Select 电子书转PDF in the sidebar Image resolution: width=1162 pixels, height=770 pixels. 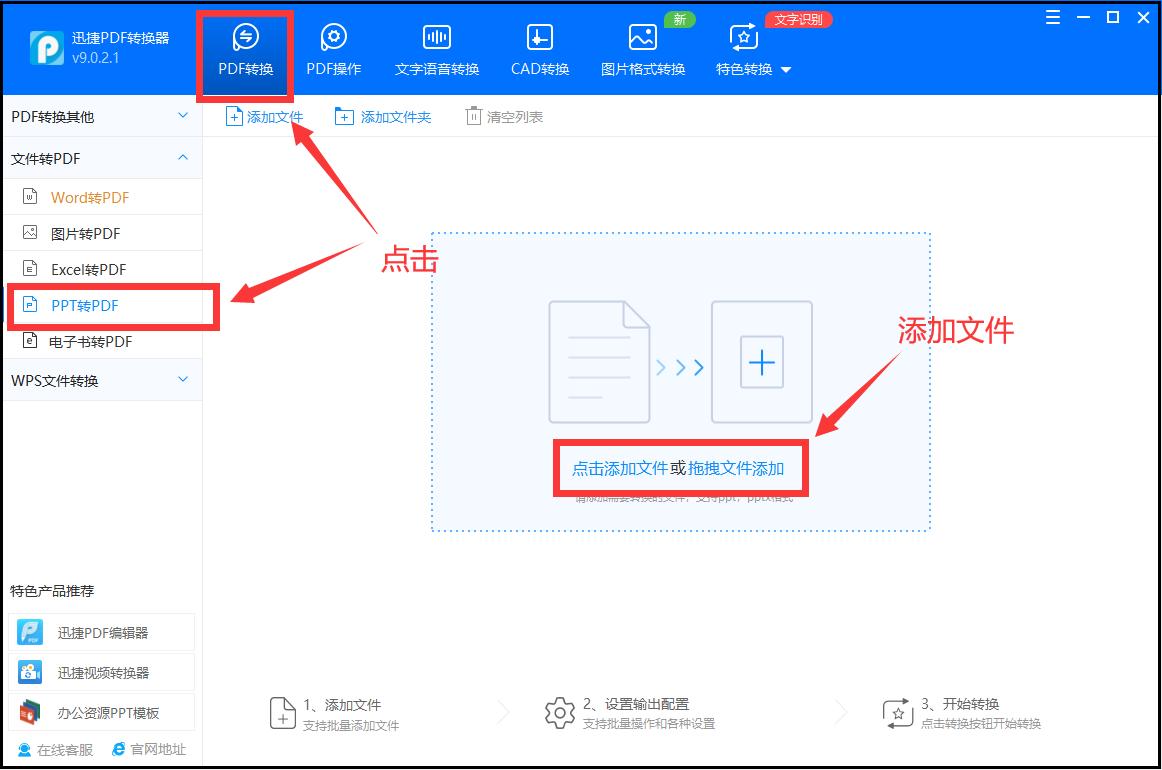click(90, 341)
